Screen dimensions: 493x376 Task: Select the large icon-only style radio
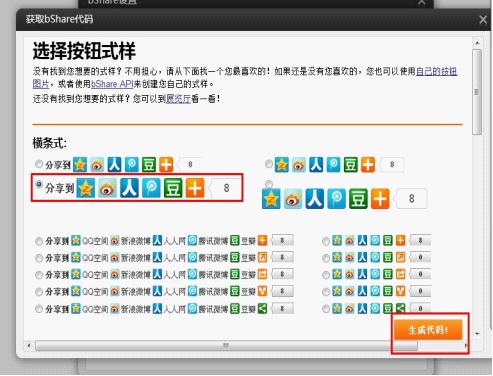tap(269, 184)
